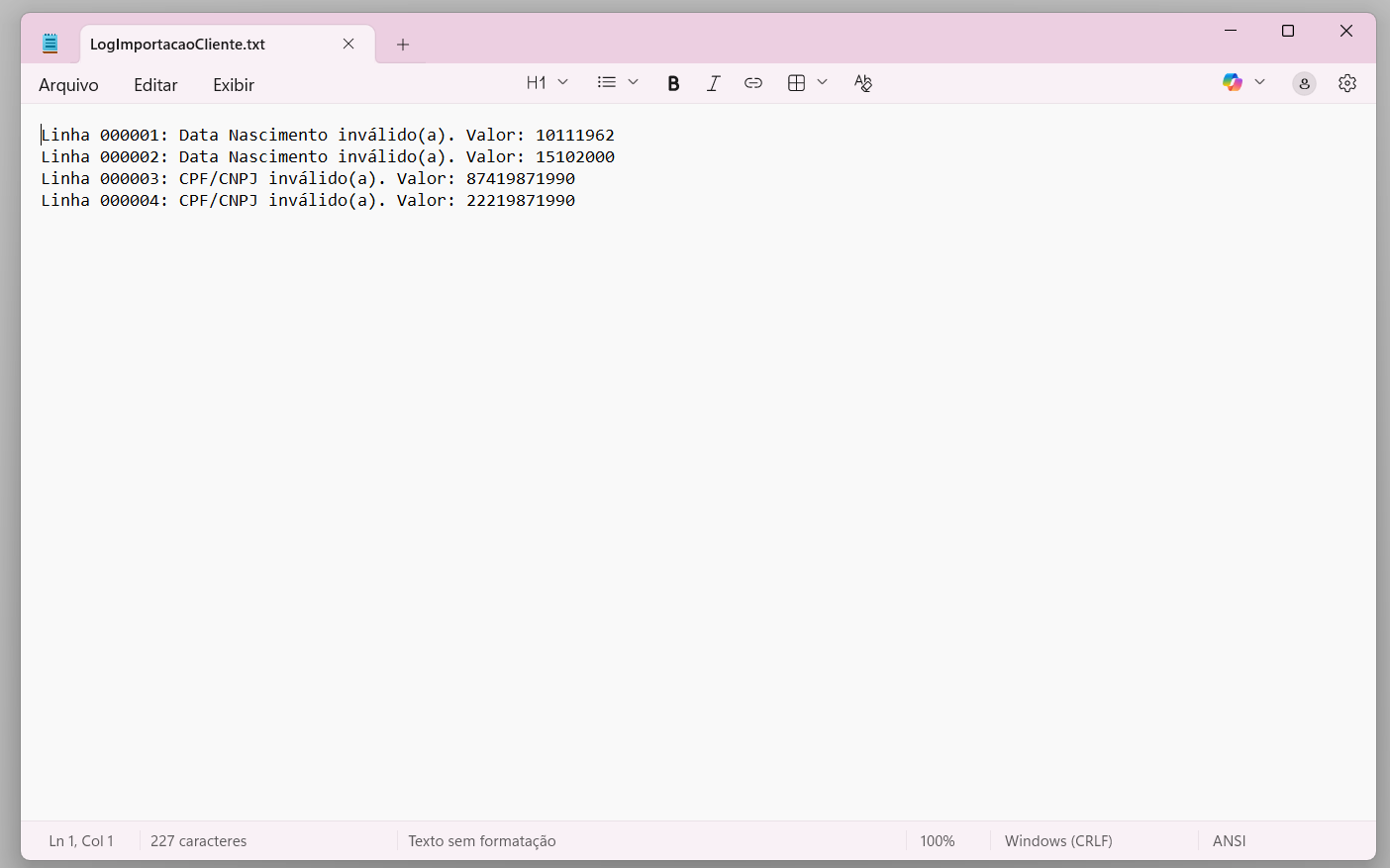The height and width of the screenshot is (868, 1390).
Task: Click the bulleted list icon
Action: [x=607, y=82]
